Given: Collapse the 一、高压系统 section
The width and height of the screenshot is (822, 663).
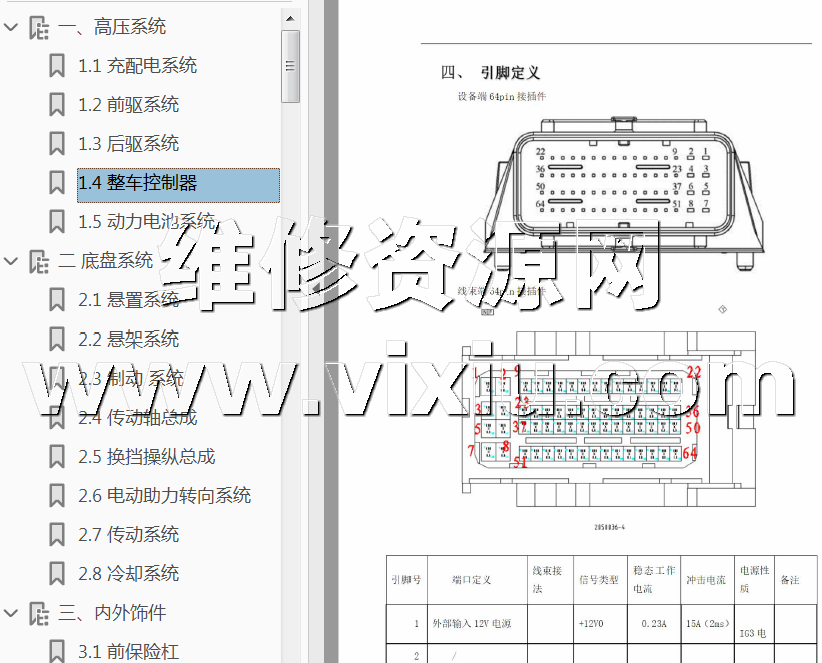Looking at the screenshot, I should pyautogui.click(x=11, y=27).
